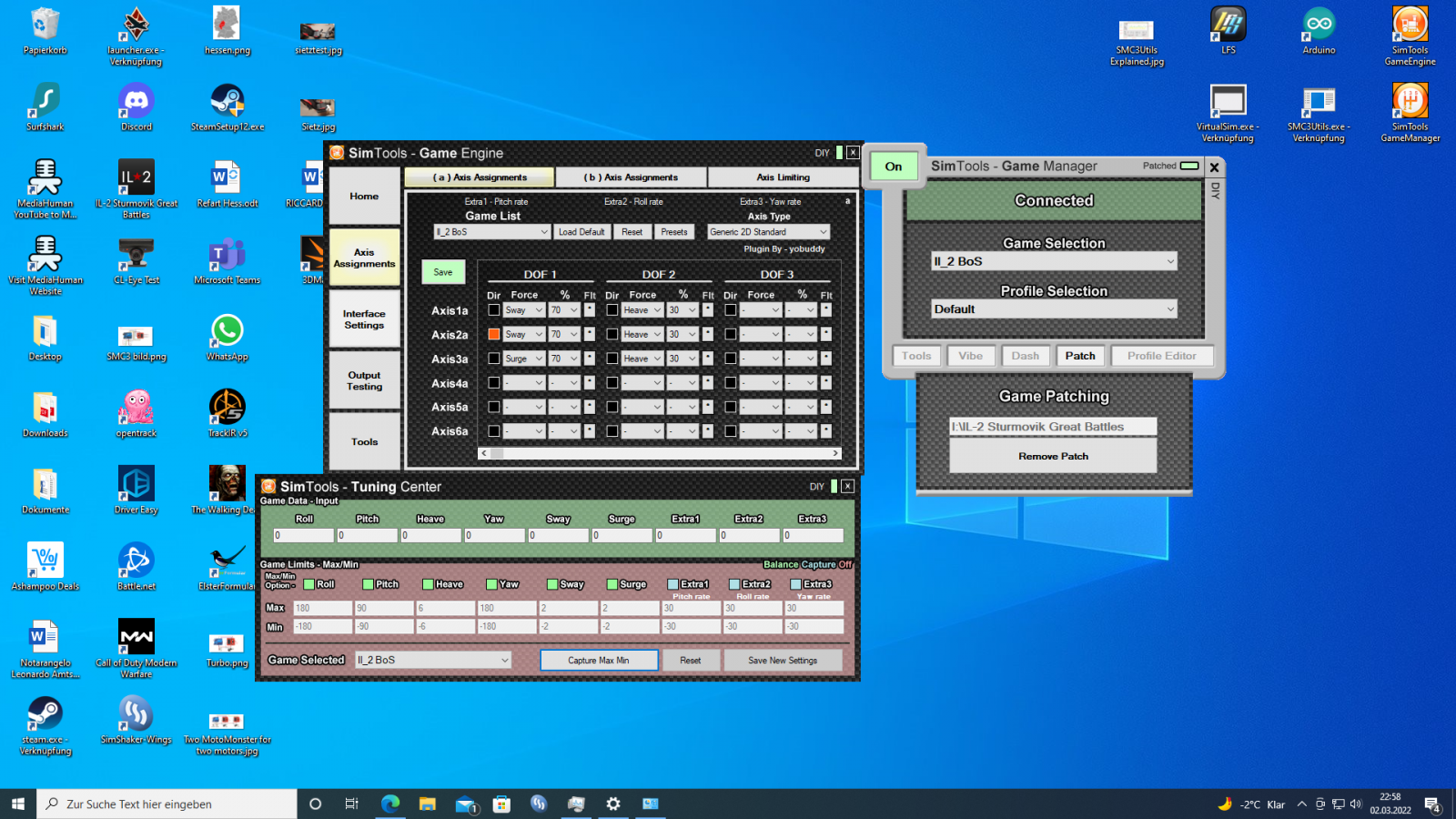Toggle the Extra1 checkbox in Game Limits
Screen dimensions: 1456x819
coord(673,584)
